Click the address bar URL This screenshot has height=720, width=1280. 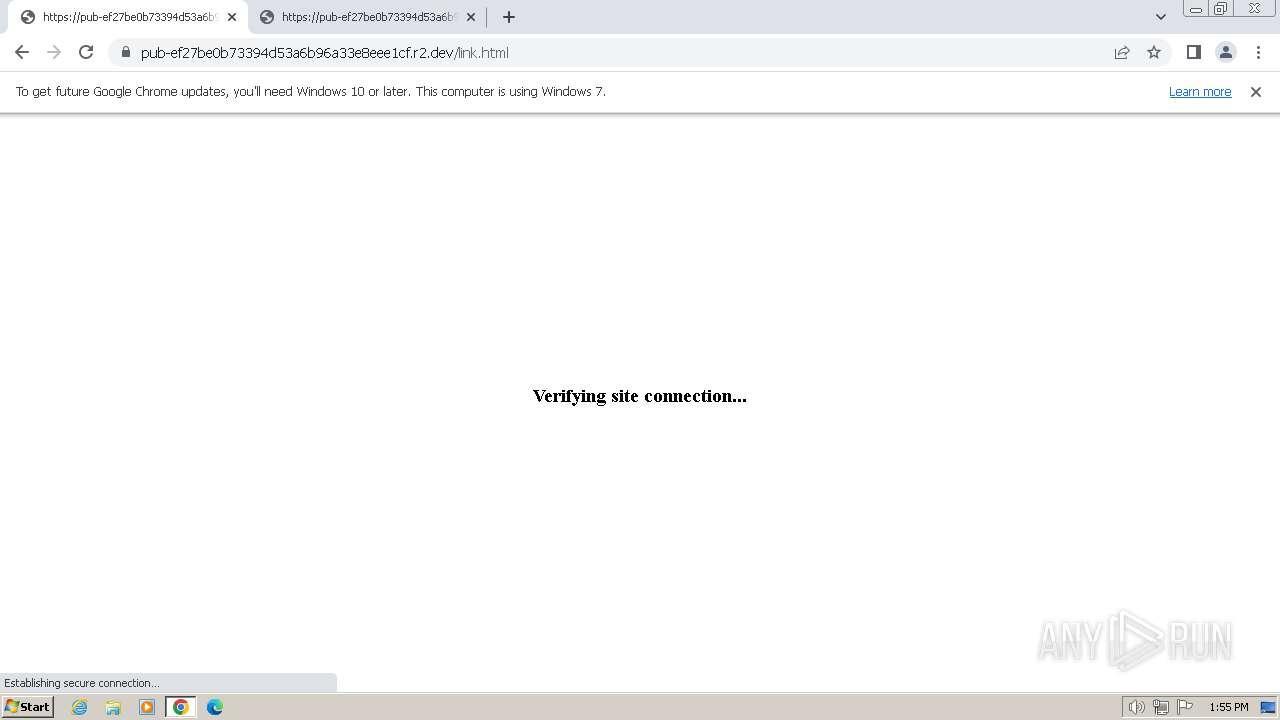click(324, 52)
